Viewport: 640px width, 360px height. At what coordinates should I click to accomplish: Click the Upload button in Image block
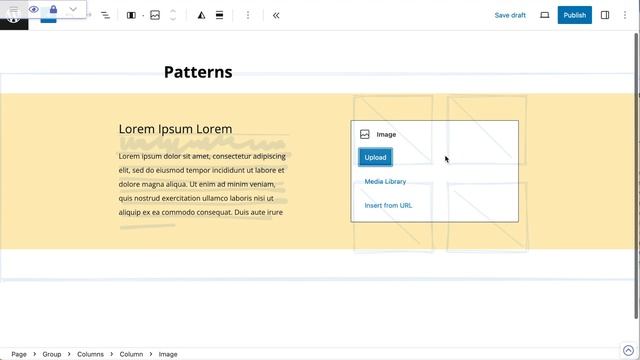376,158
